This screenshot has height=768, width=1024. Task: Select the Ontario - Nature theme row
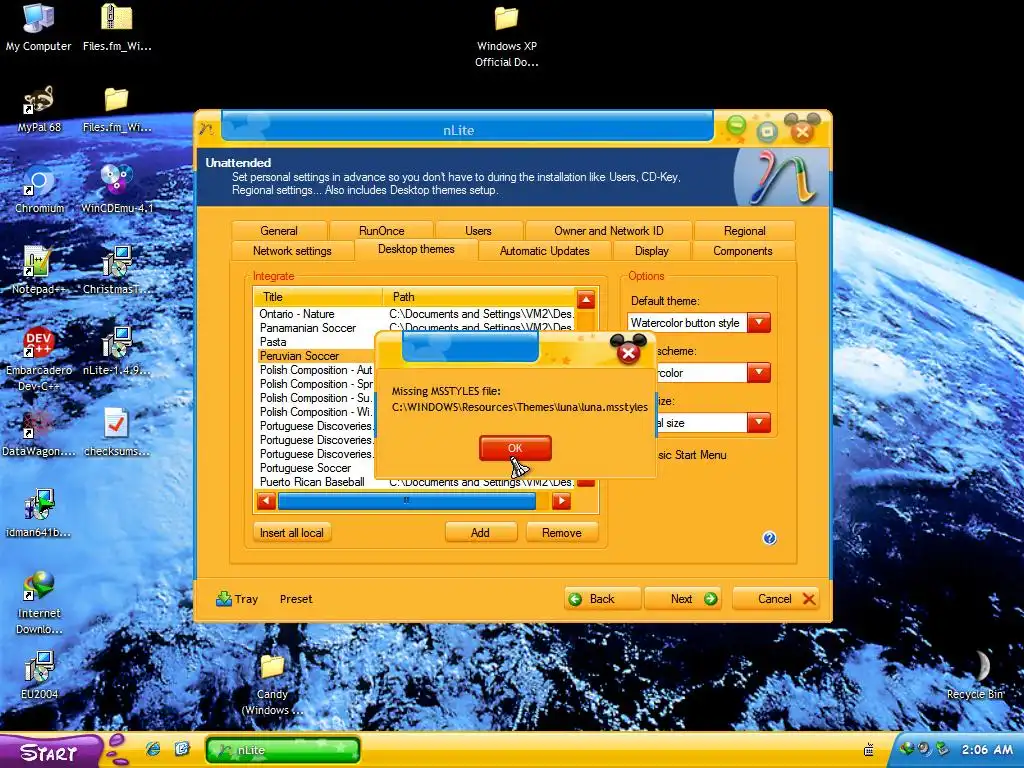pyautogui.click(x=415, y=314)
